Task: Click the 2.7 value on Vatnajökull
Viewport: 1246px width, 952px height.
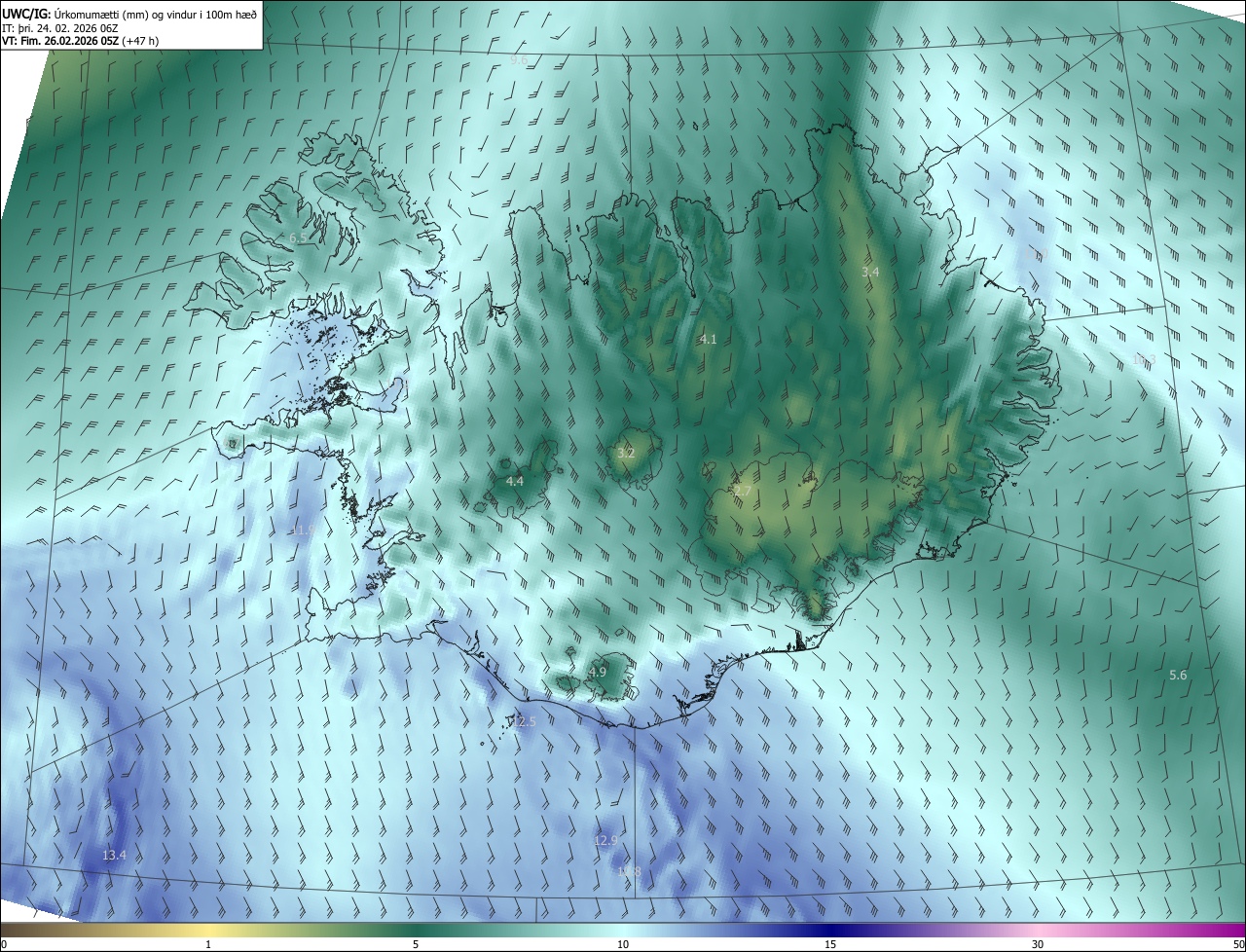Action: coord(742,491)
